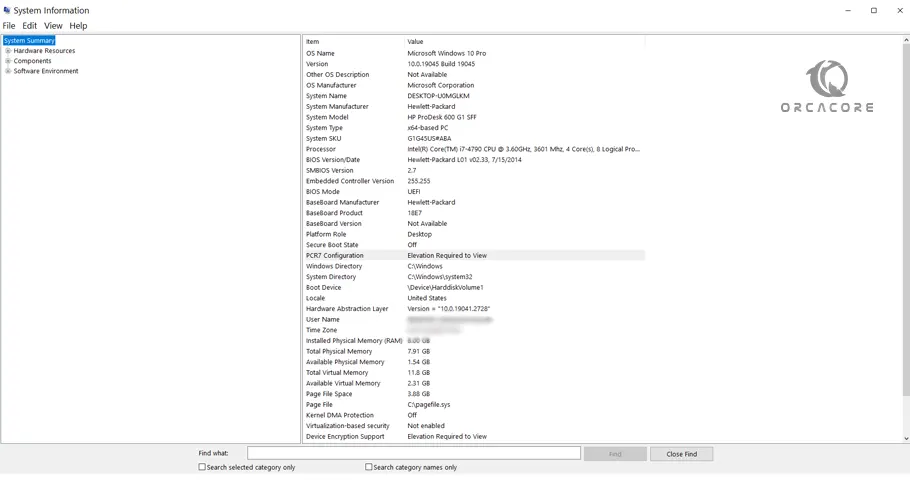Screen dimensions: 910x480
Task: Maximize the System Information window
Action: click(874, 10)
